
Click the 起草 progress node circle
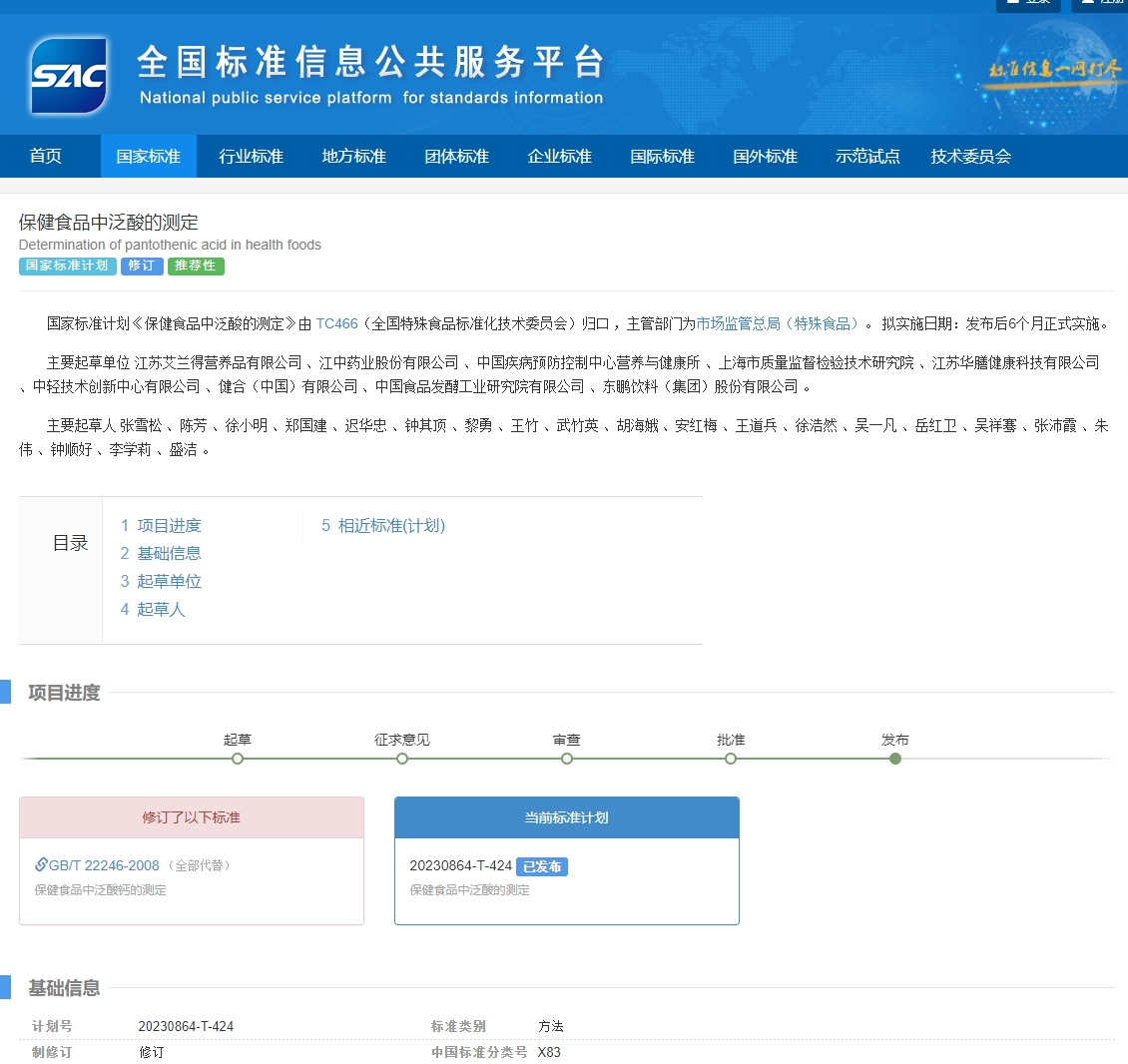(x=238, y=759)
